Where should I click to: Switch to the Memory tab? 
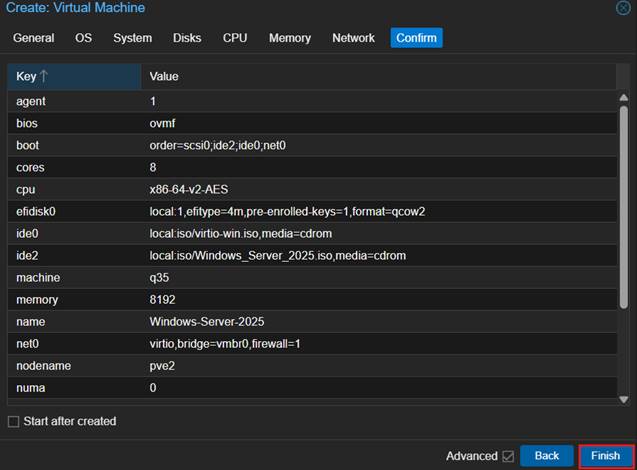point(290,38)
